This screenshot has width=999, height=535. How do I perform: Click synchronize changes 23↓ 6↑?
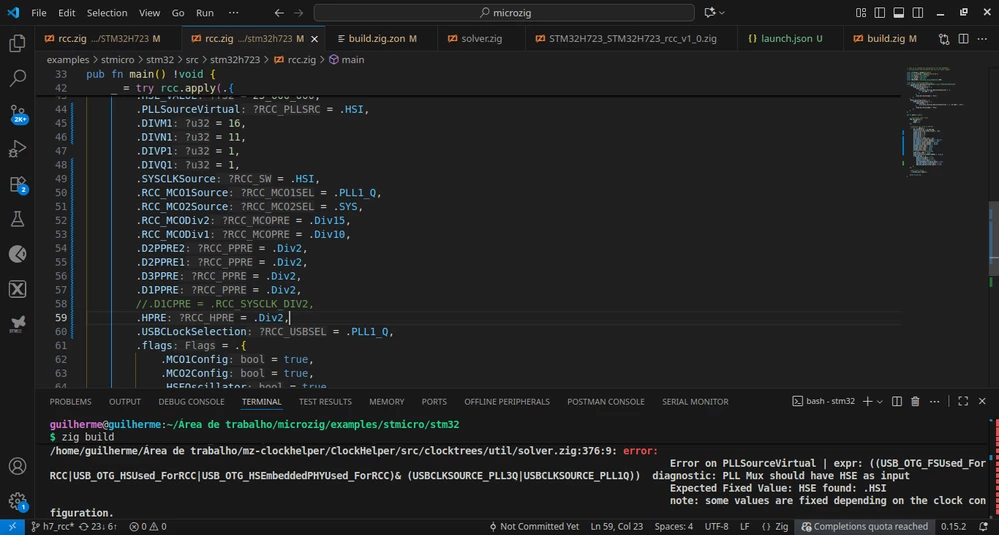click(x=98, y=527)
